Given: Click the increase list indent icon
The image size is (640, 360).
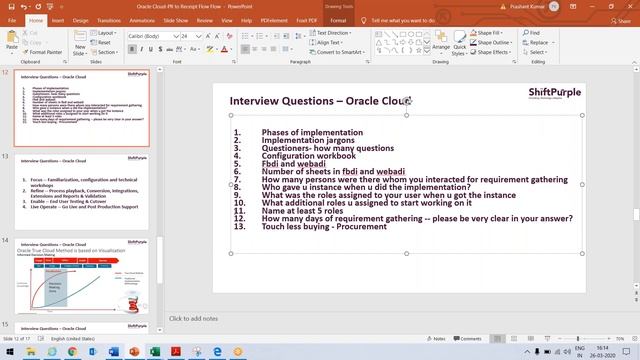Looking at the screenshot, I should 286,36.
